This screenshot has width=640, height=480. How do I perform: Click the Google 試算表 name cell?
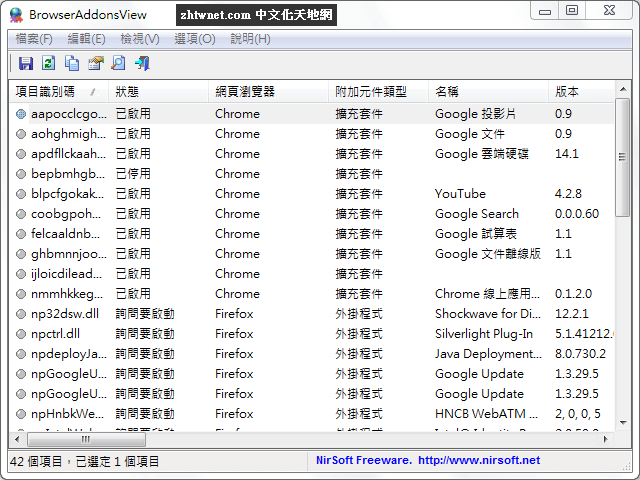[x=476, y=234]
